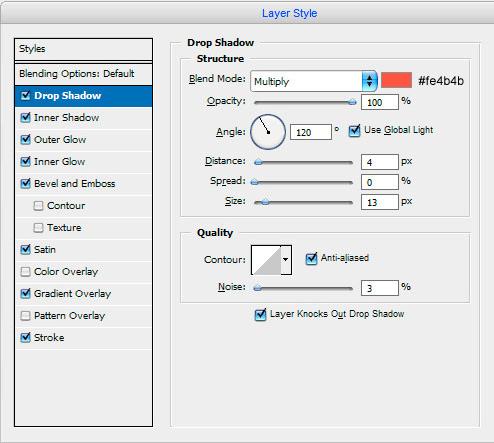Click the Angle degrees input field
The width and height of the screenshot is (494, 443).
pyautogui.click(x=311, y=132)
